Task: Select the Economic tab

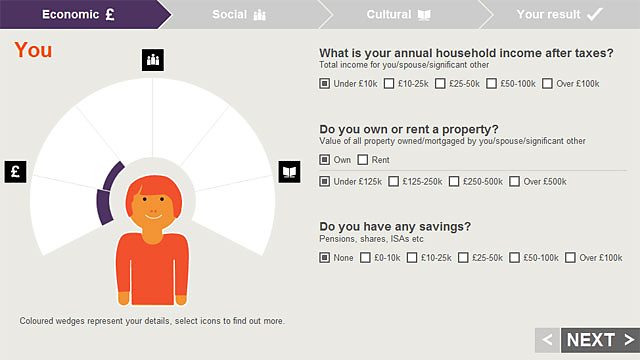Action: [80, 14]
